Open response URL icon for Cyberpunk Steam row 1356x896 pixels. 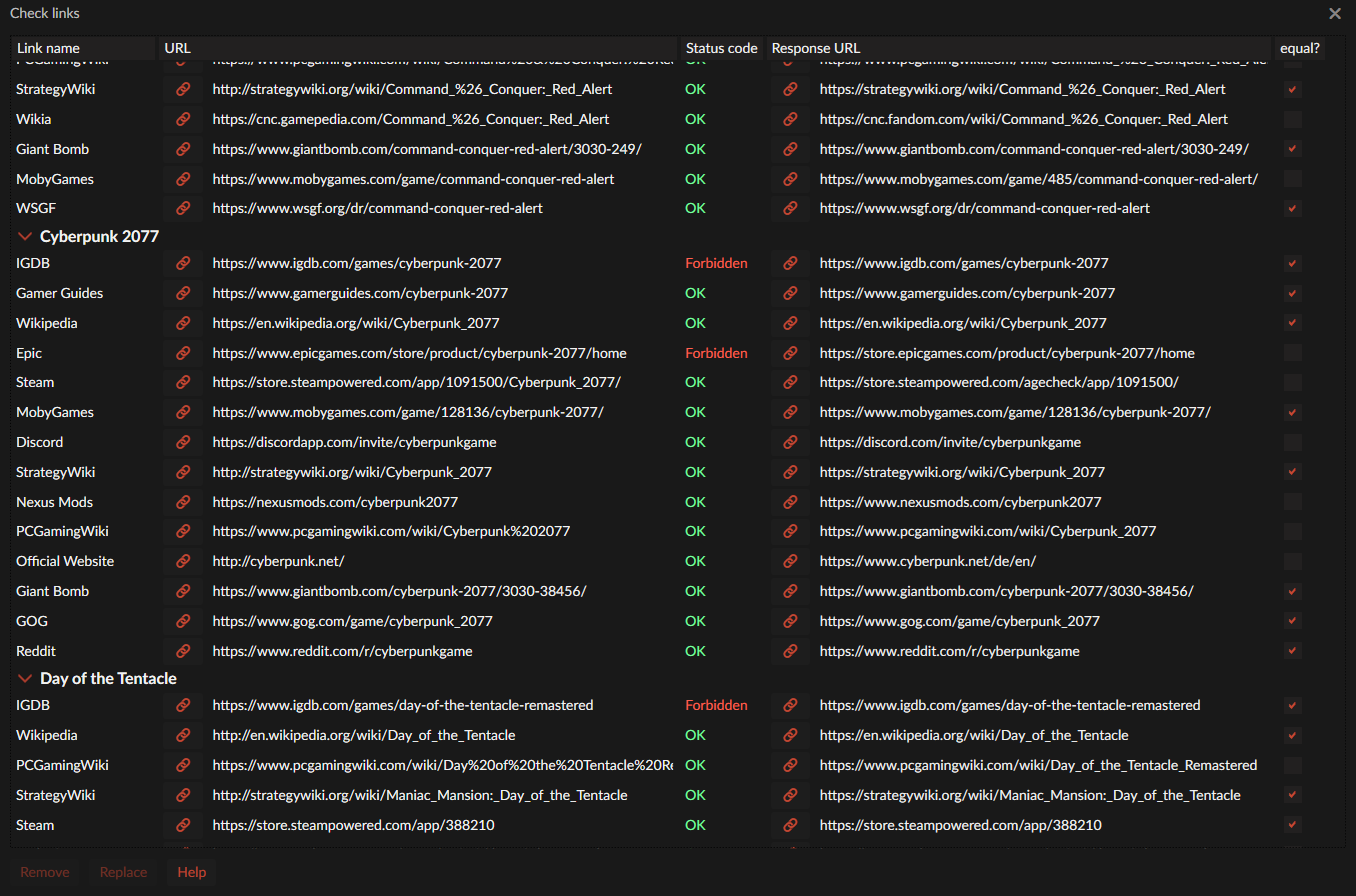tap(790, 382)
